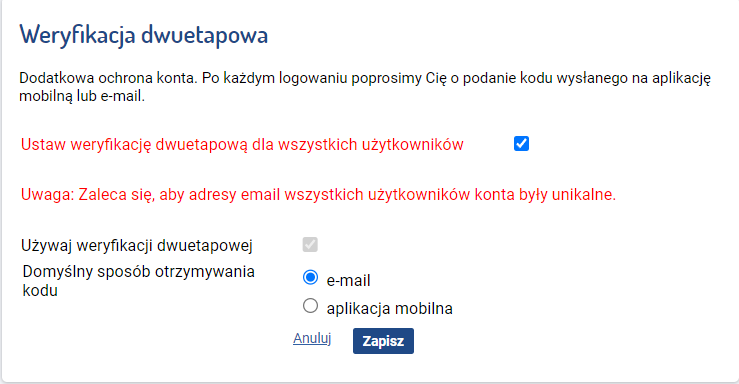
Task: Click the greyed-out 'Używaj weryfikacji dwuetapowej' checkbox
Action: click(x=310, y=244)
